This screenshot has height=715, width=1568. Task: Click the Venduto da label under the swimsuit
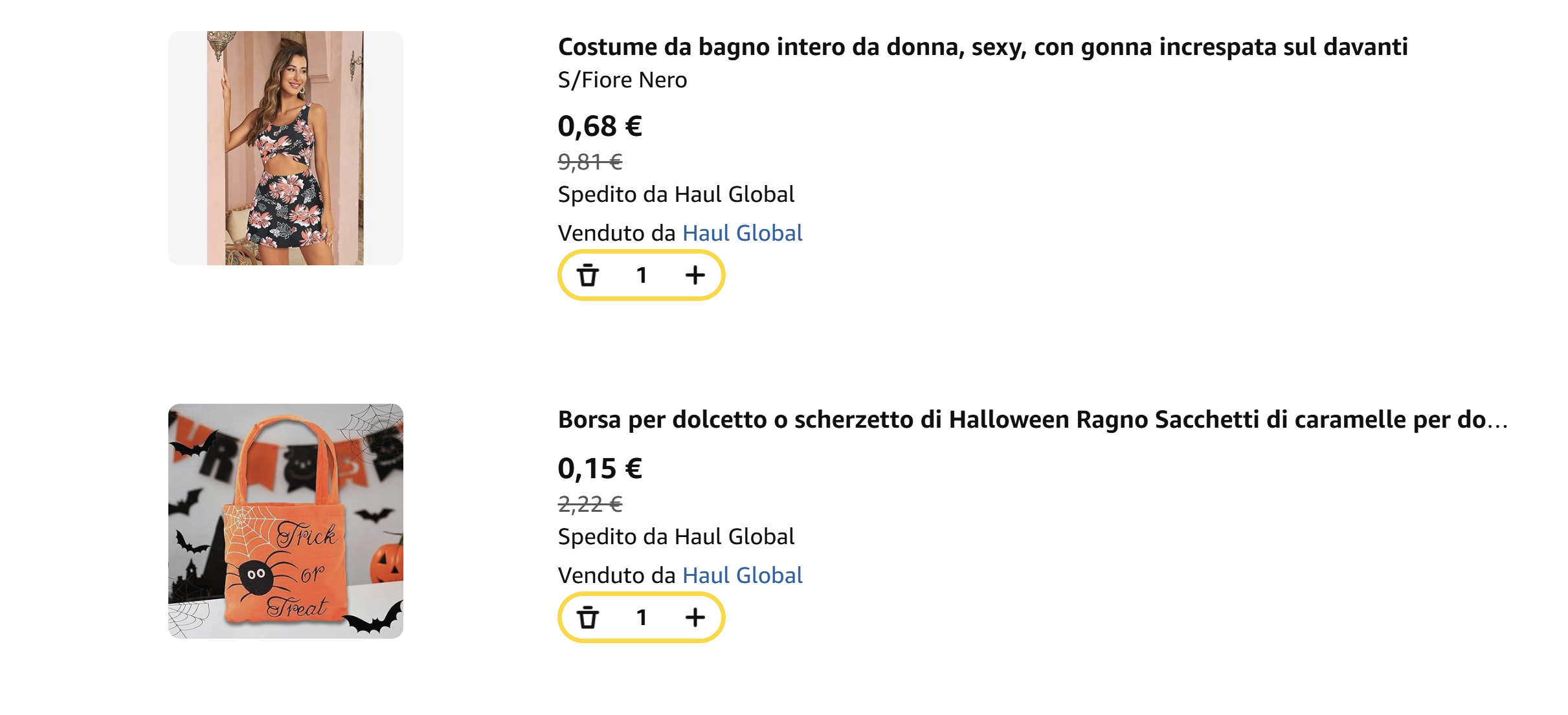tap(616, 233)
